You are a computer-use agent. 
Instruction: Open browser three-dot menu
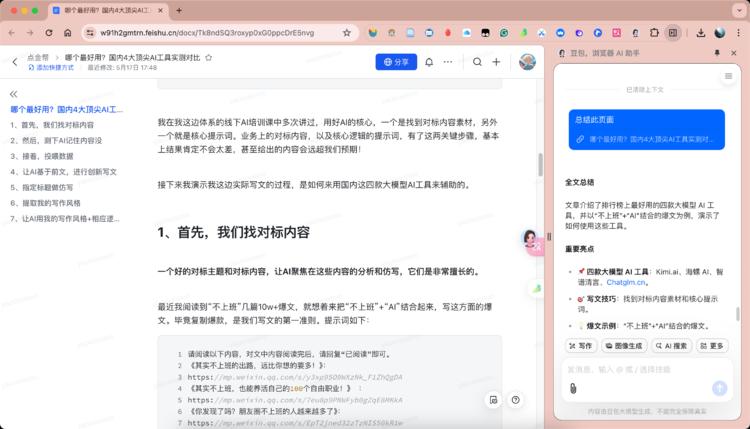(x=739, y=33)
